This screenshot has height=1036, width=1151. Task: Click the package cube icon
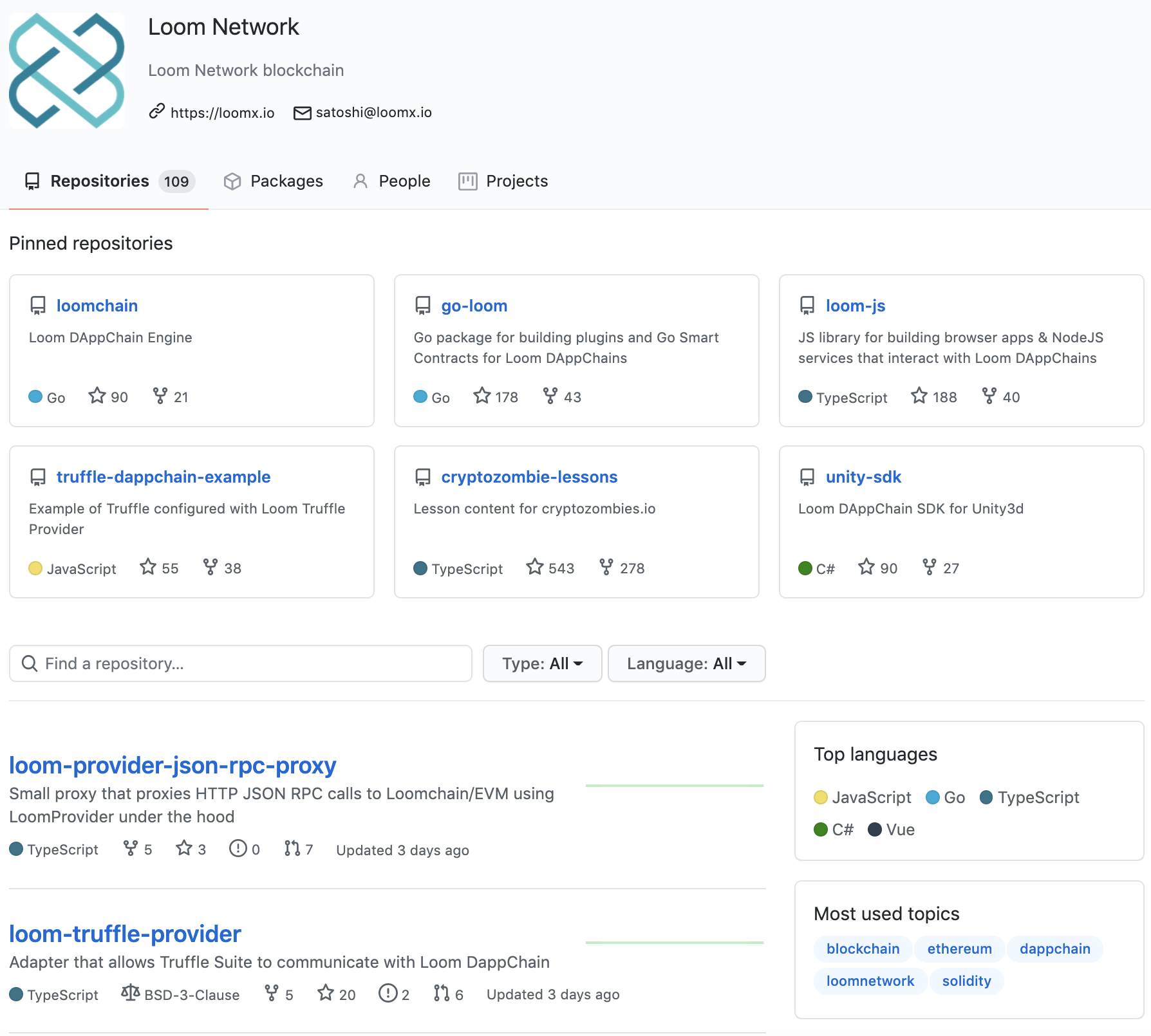click(x=232, y=181)
